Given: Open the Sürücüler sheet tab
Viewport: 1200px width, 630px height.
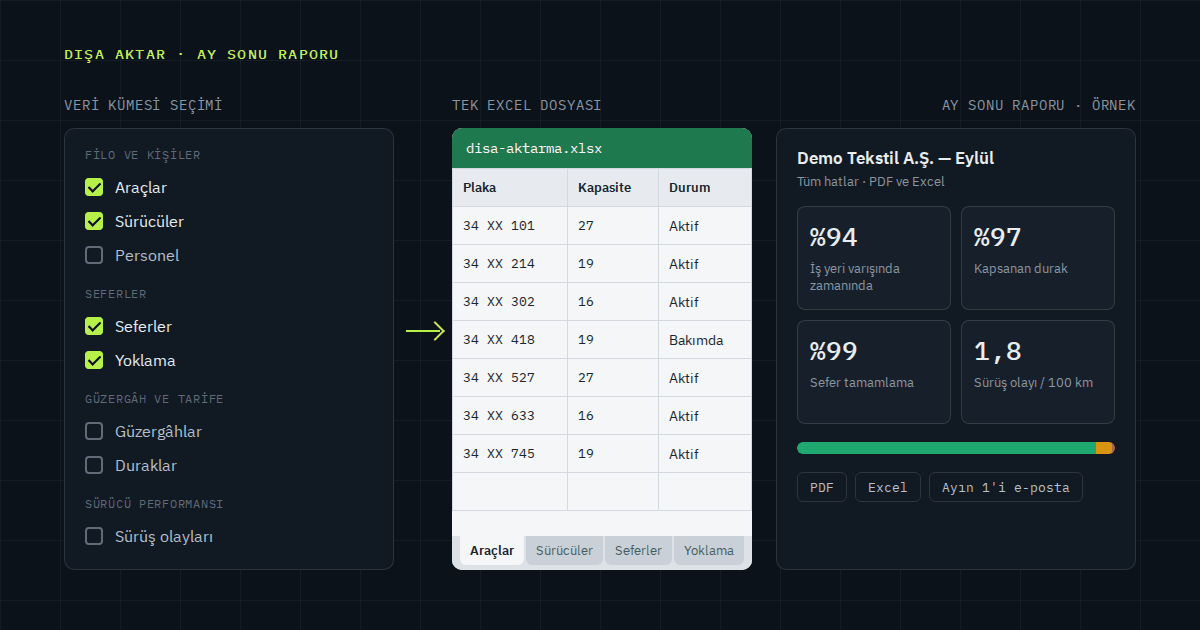Looking at the screenshot, I should 564,551.
